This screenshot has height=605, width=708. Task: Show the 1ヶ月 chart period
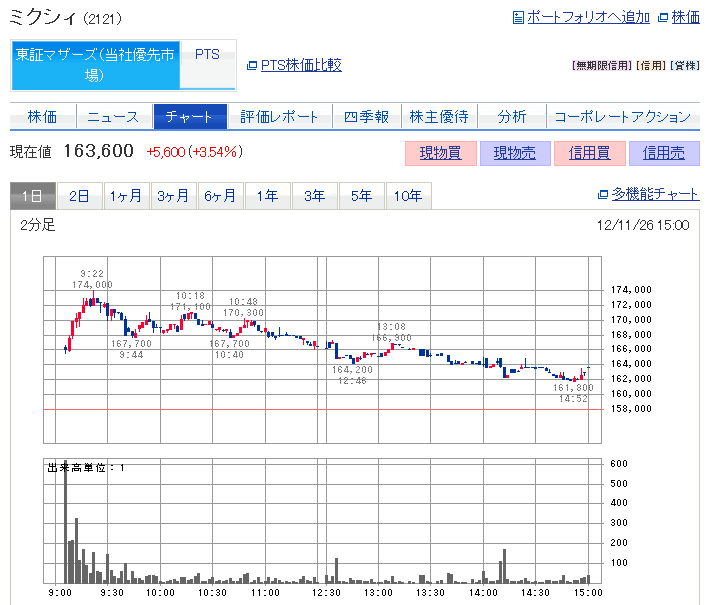point(126,196)
